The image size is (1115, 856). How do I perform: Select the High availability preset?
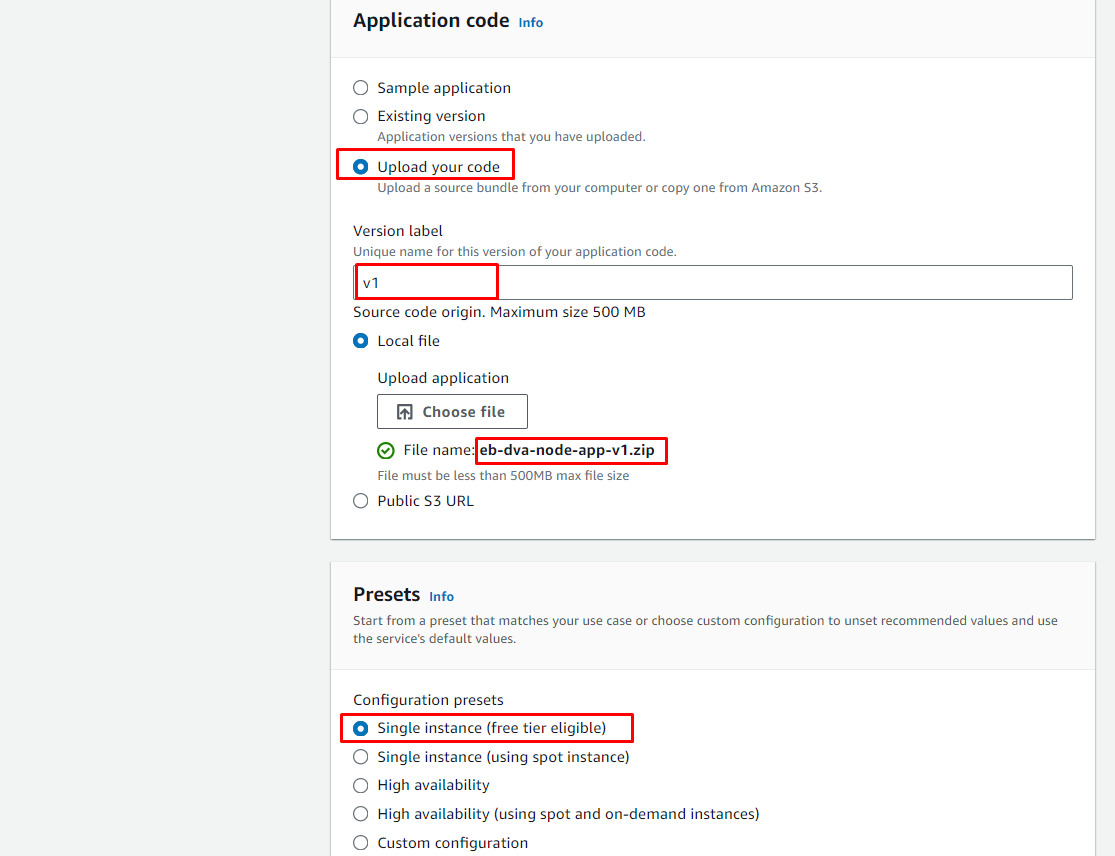click(x=361, y=785)
